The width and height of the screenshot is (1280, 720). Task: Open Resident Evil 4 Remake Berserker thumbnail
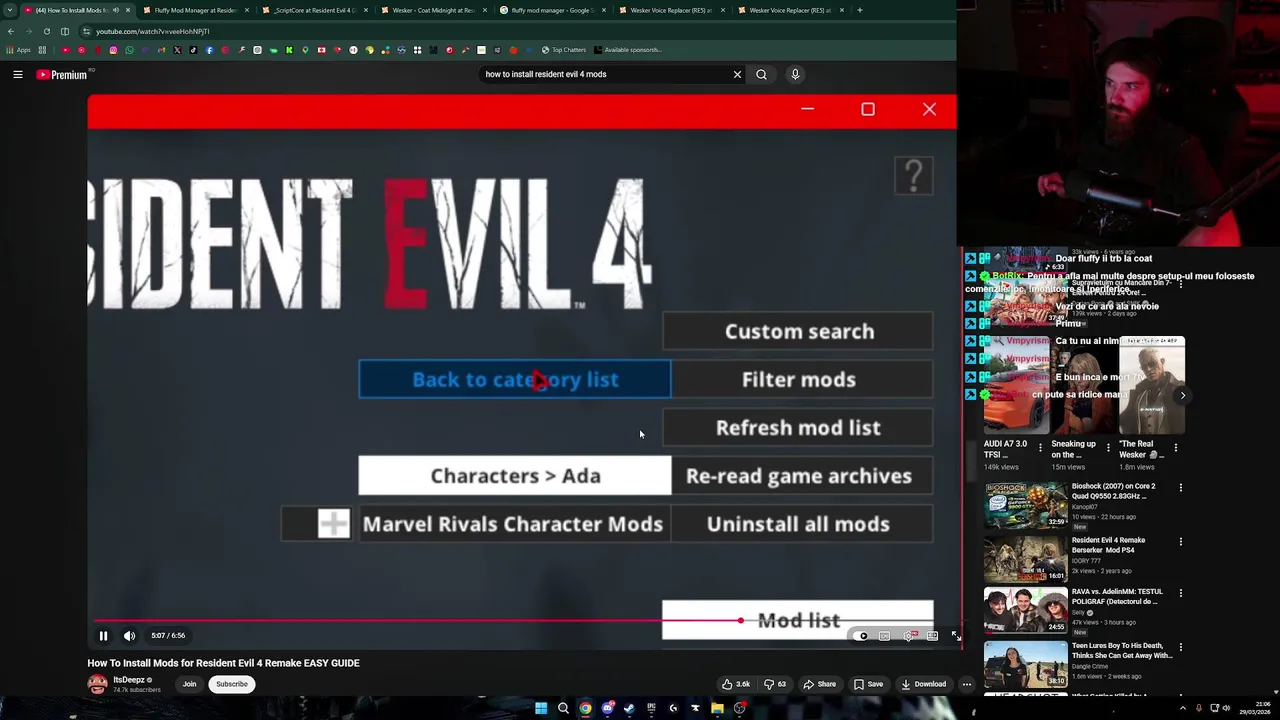coord(1025,559)
